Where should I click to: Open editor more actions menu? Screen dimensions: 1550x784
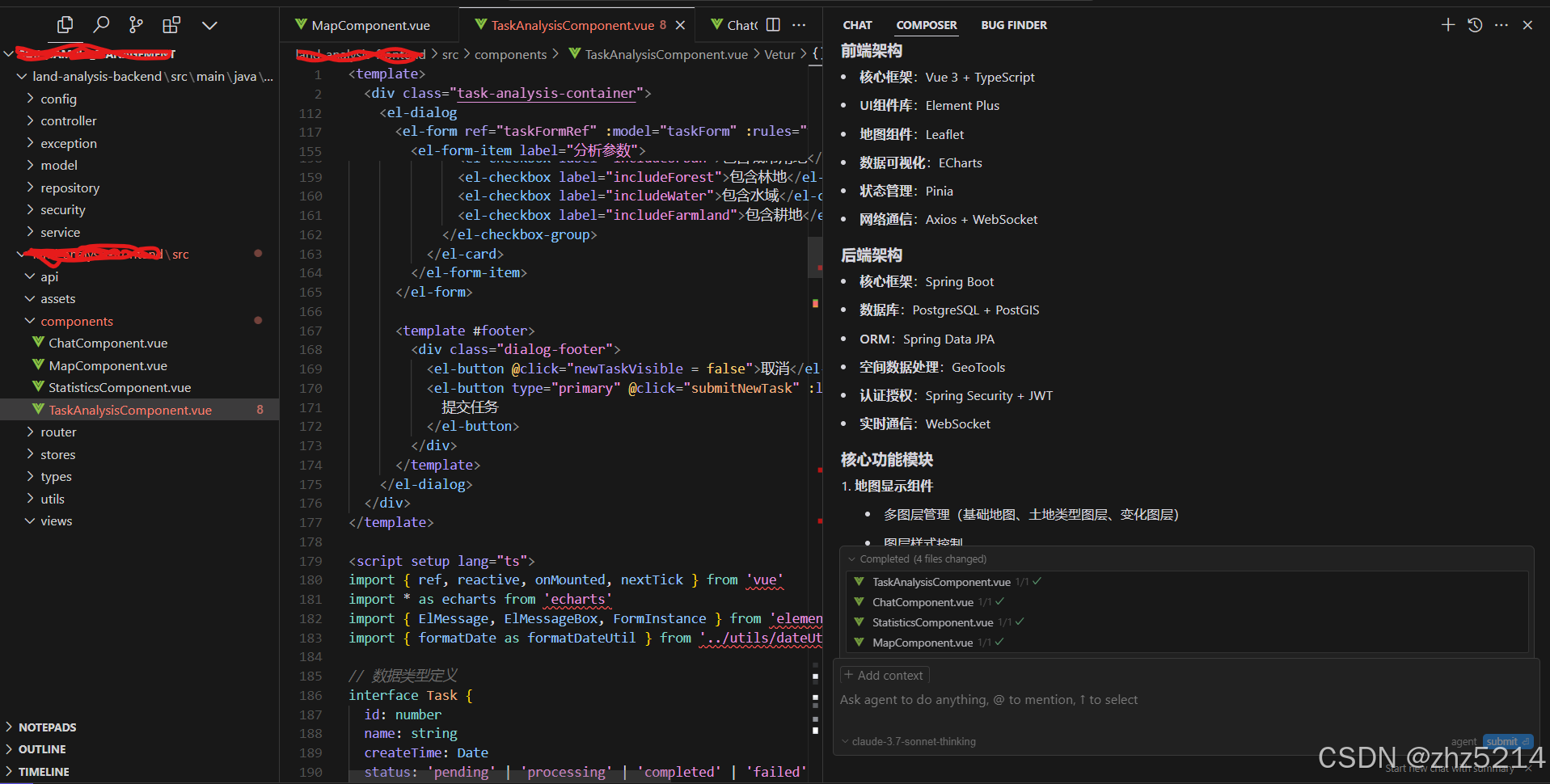[799, 25]
